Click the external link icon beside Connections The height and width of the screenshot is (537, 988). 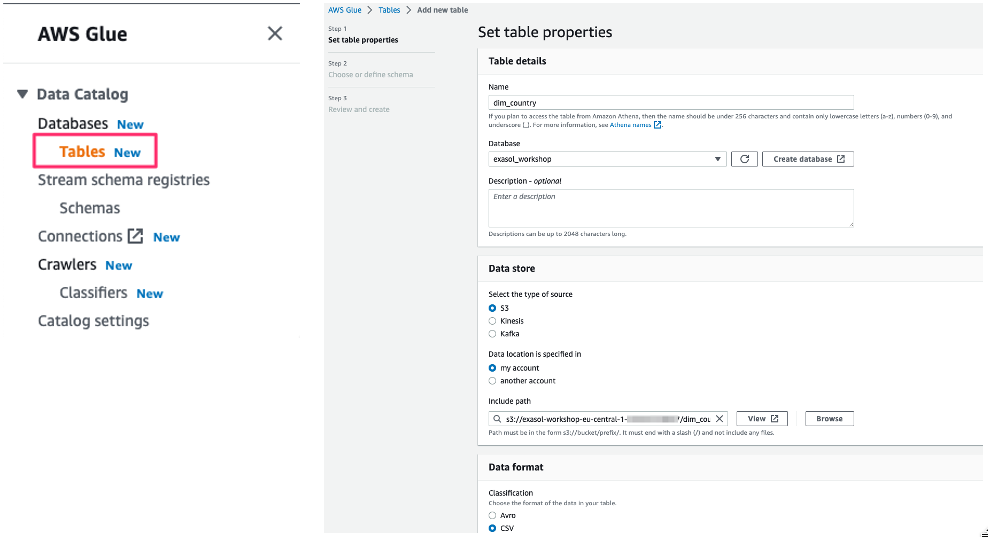[135, 236]
